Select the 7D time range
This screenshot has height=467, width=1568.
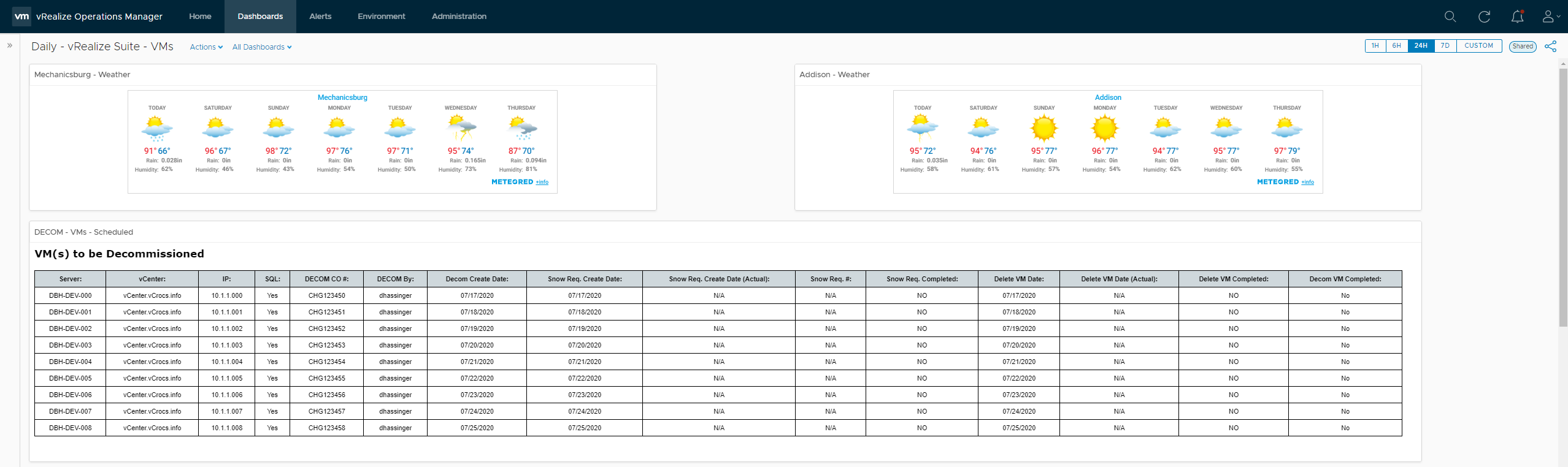(x=1445, y=46)
